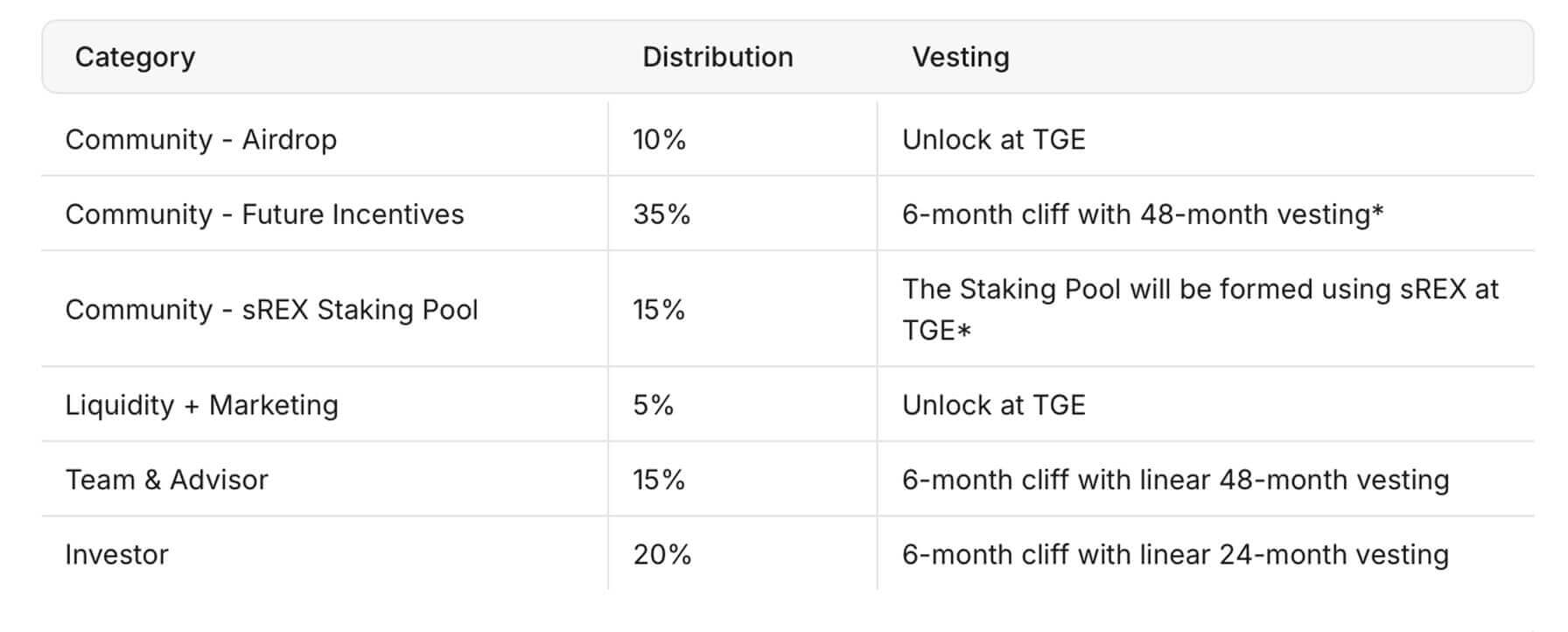Select Community - Future Incentives cell

(x=264, y=214)
